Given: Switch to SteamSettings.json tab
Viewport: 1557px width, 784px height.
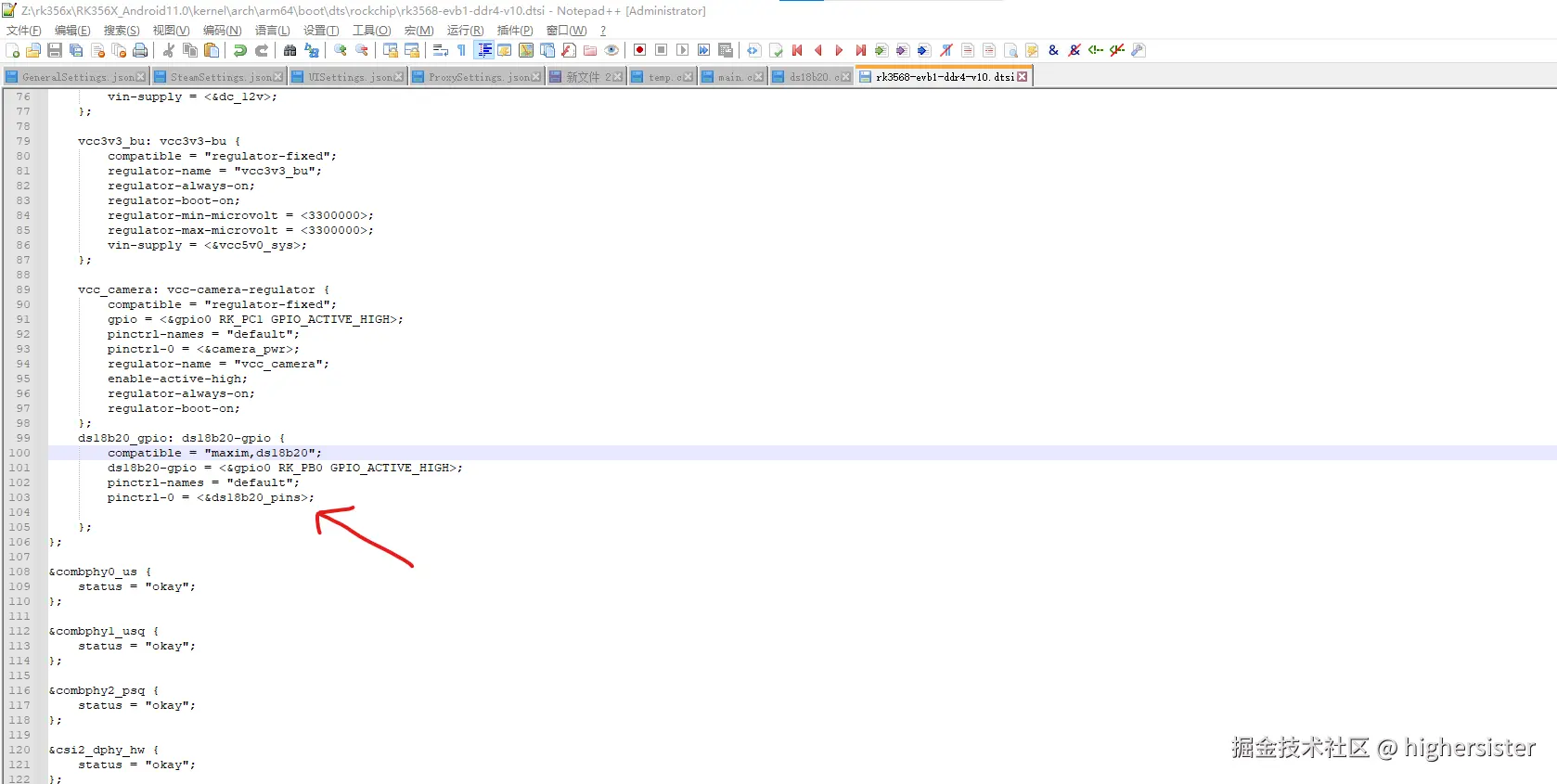Looking at the screenshot, I should [221, 77].
